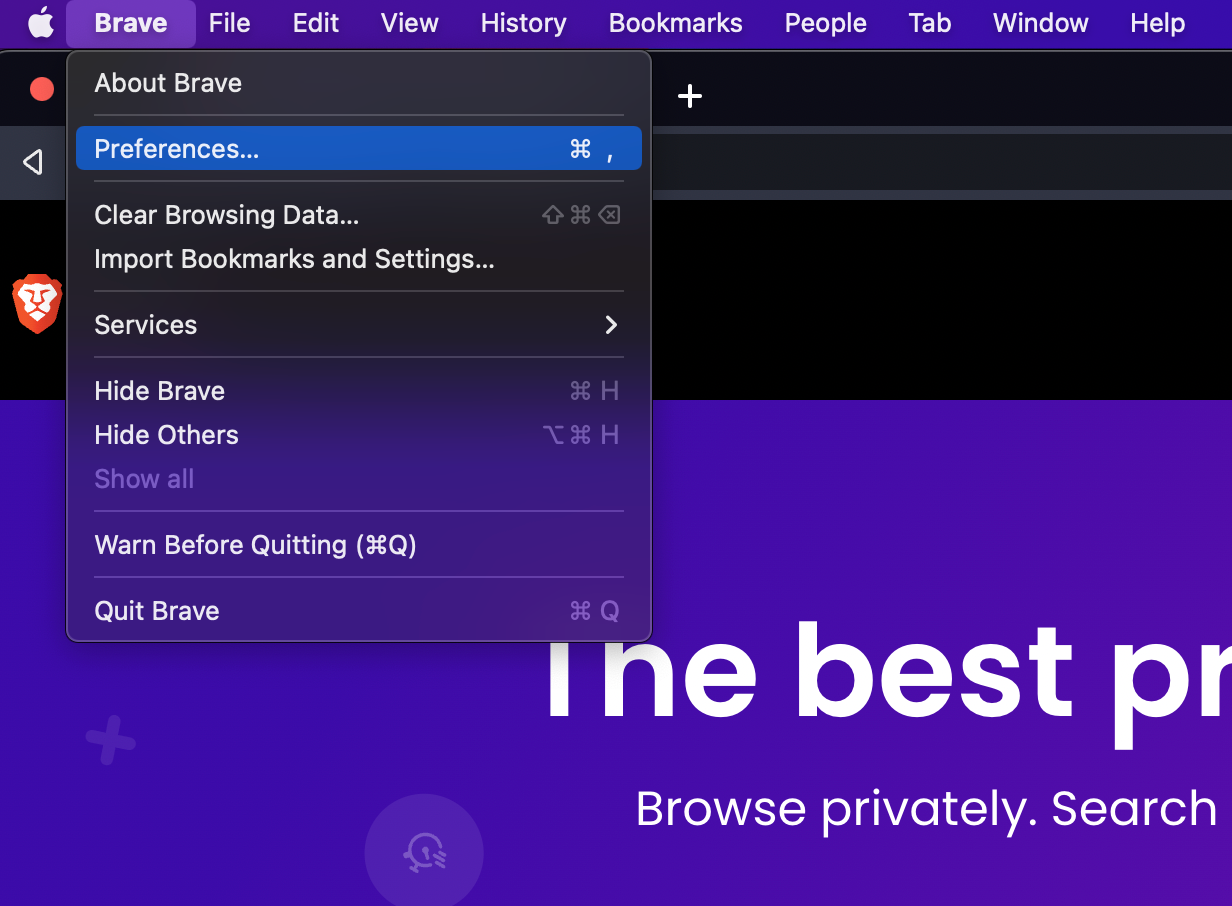Screen dimensions: 1232x906
Task: Choose Quit Brave
Action: [x=359, y=611]
